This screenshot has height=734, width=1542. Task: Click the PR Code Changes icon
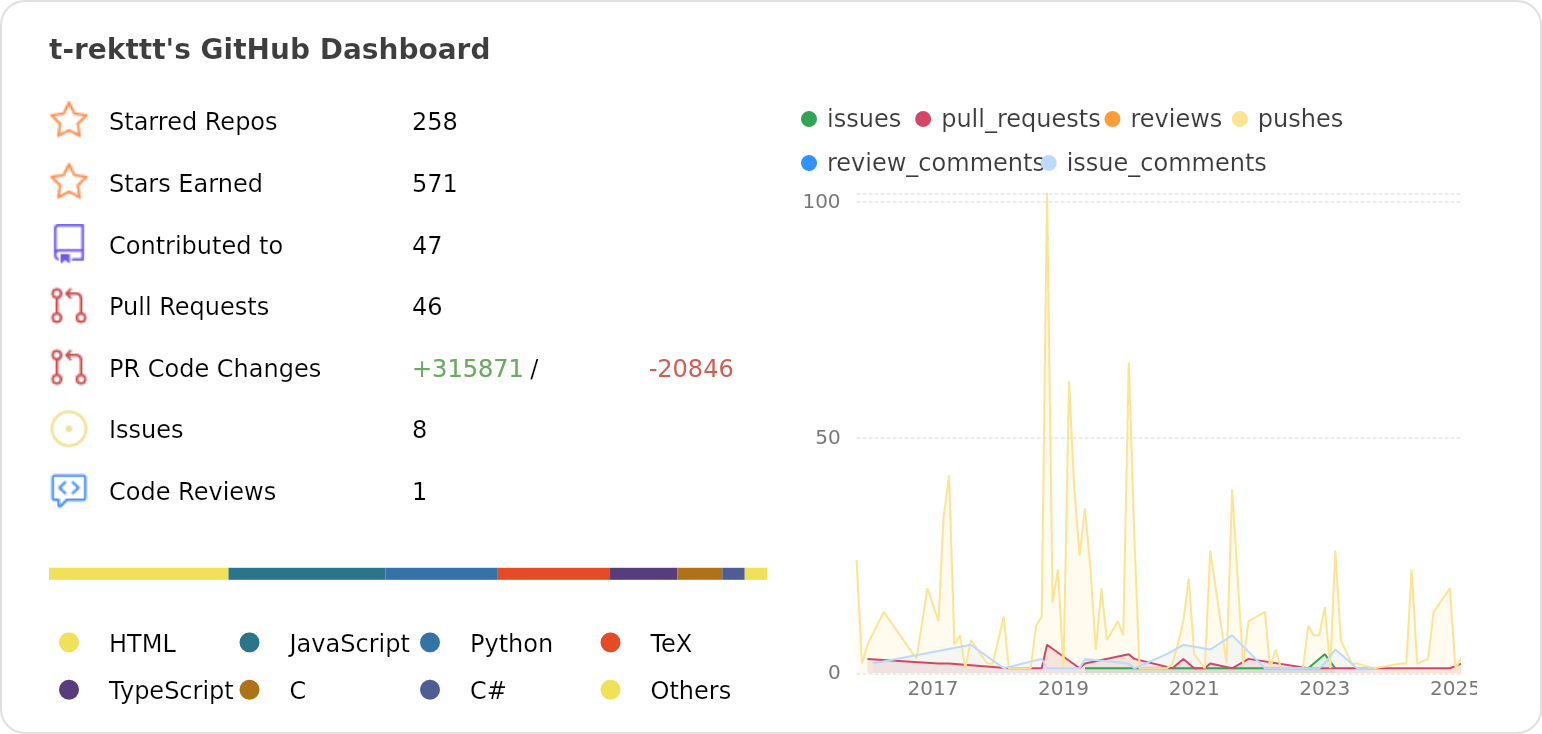point(69,368)
